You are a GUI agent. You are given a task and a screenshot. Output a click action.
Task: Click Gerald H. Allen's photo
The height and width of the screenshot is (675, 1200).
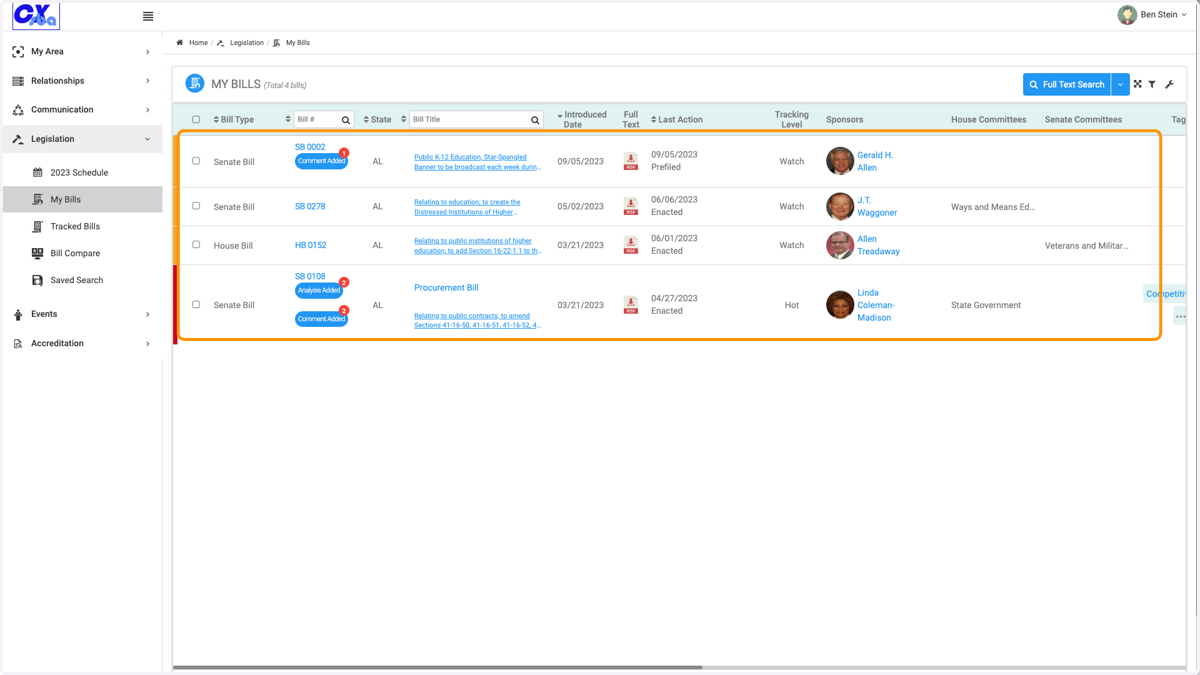840,161
